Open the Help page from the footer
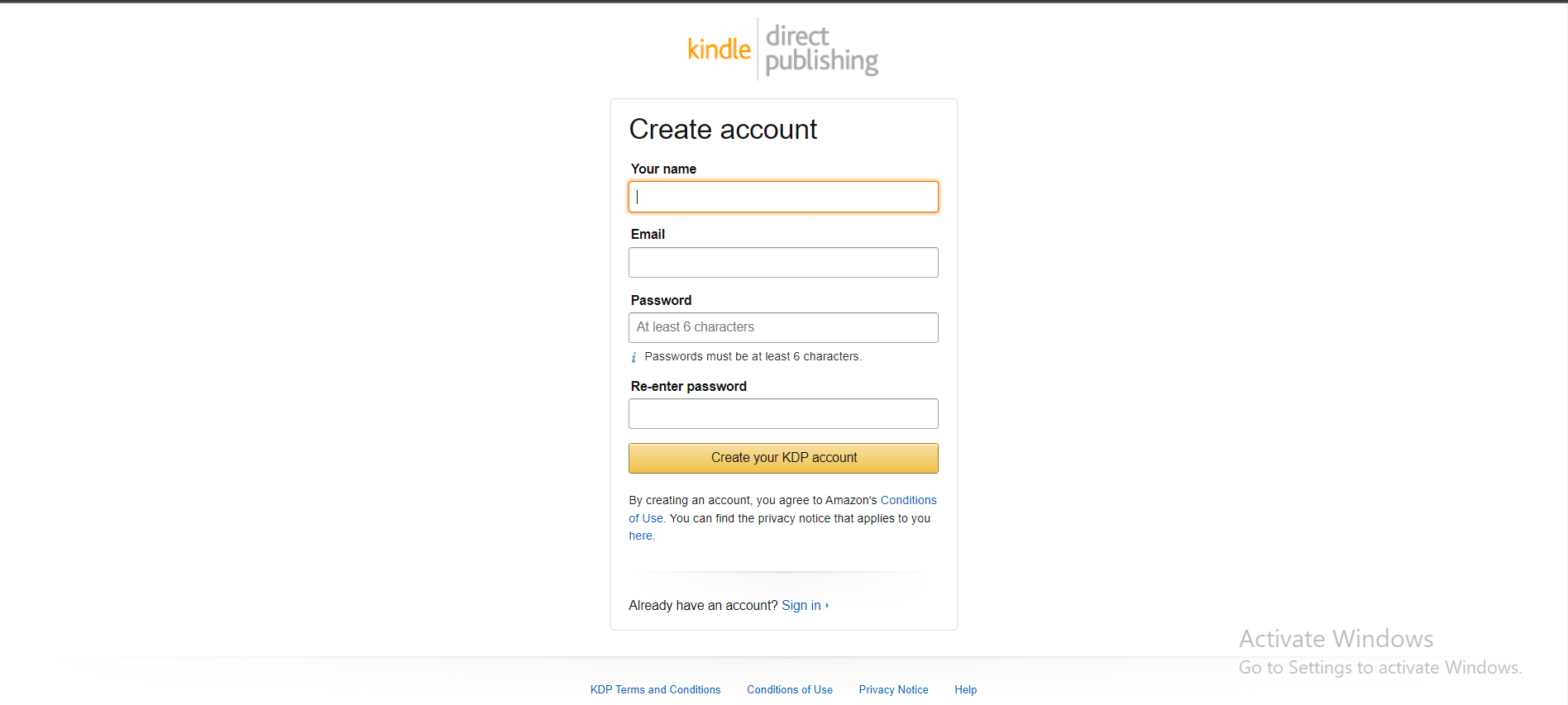Viewport: 1568px width, 705px height. [965, 689]
